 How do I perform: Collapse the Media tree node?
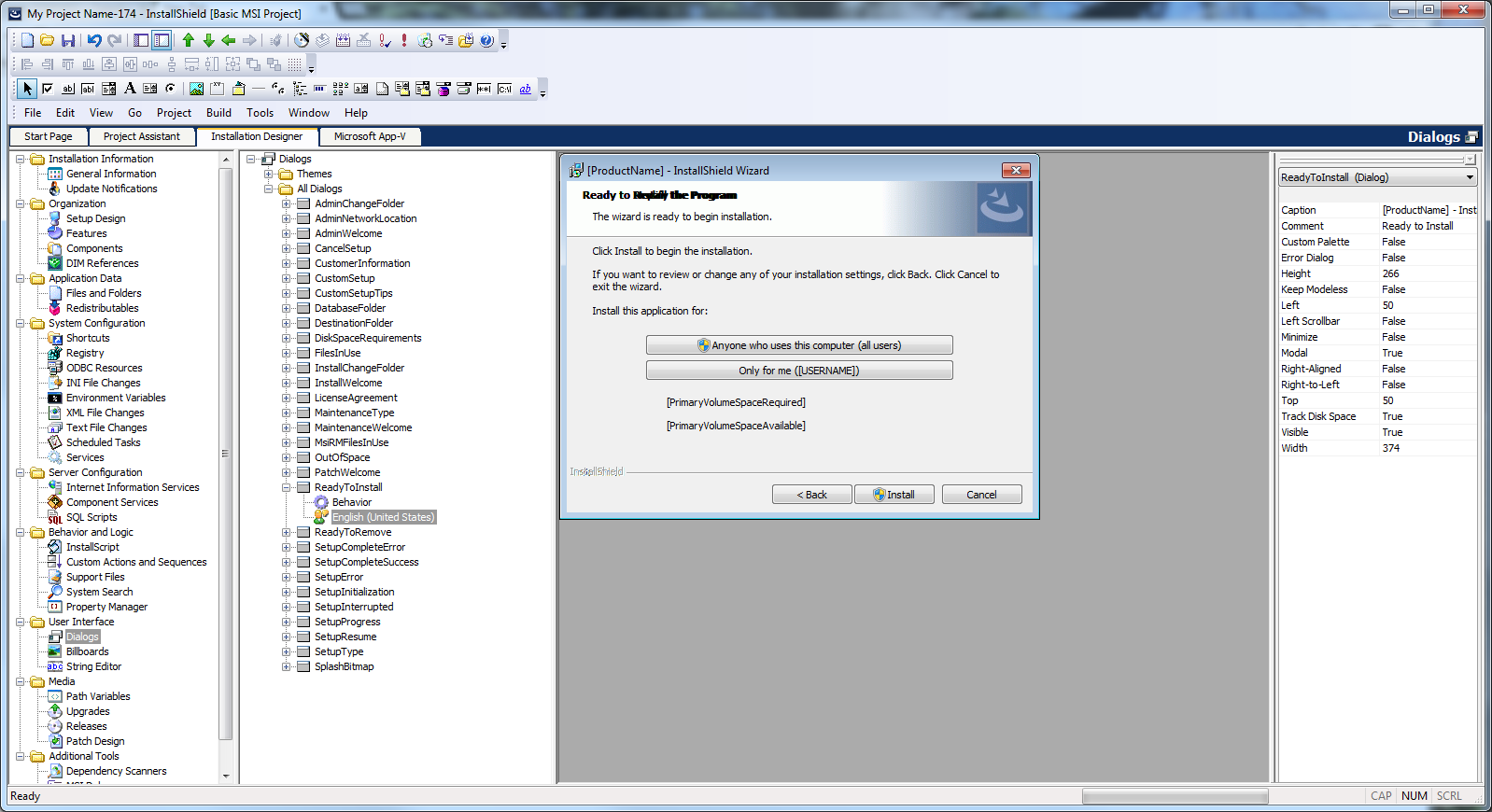coord(21,681)
